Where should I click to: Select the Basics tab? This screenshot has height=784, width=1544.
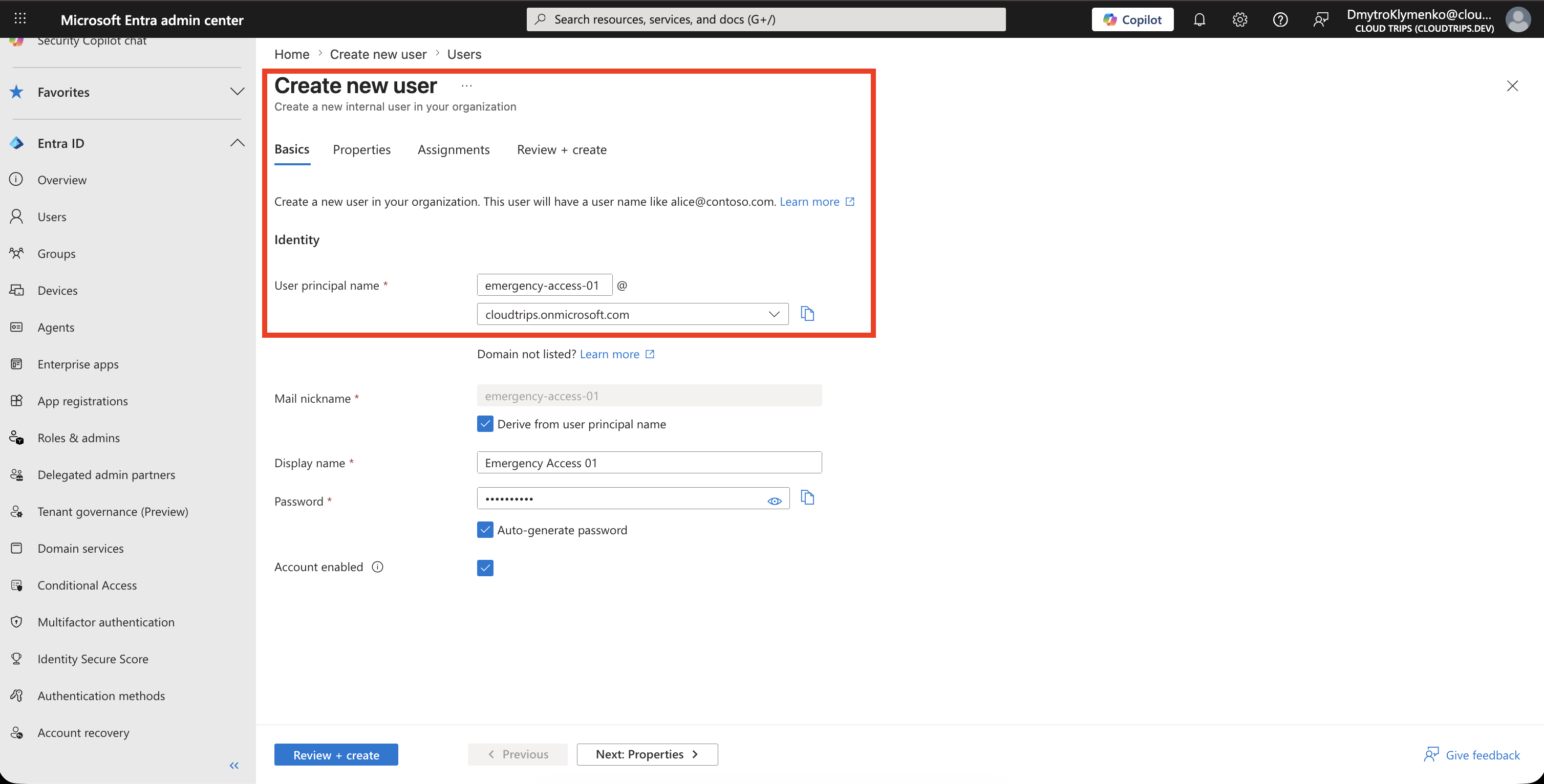click(292, 149)
